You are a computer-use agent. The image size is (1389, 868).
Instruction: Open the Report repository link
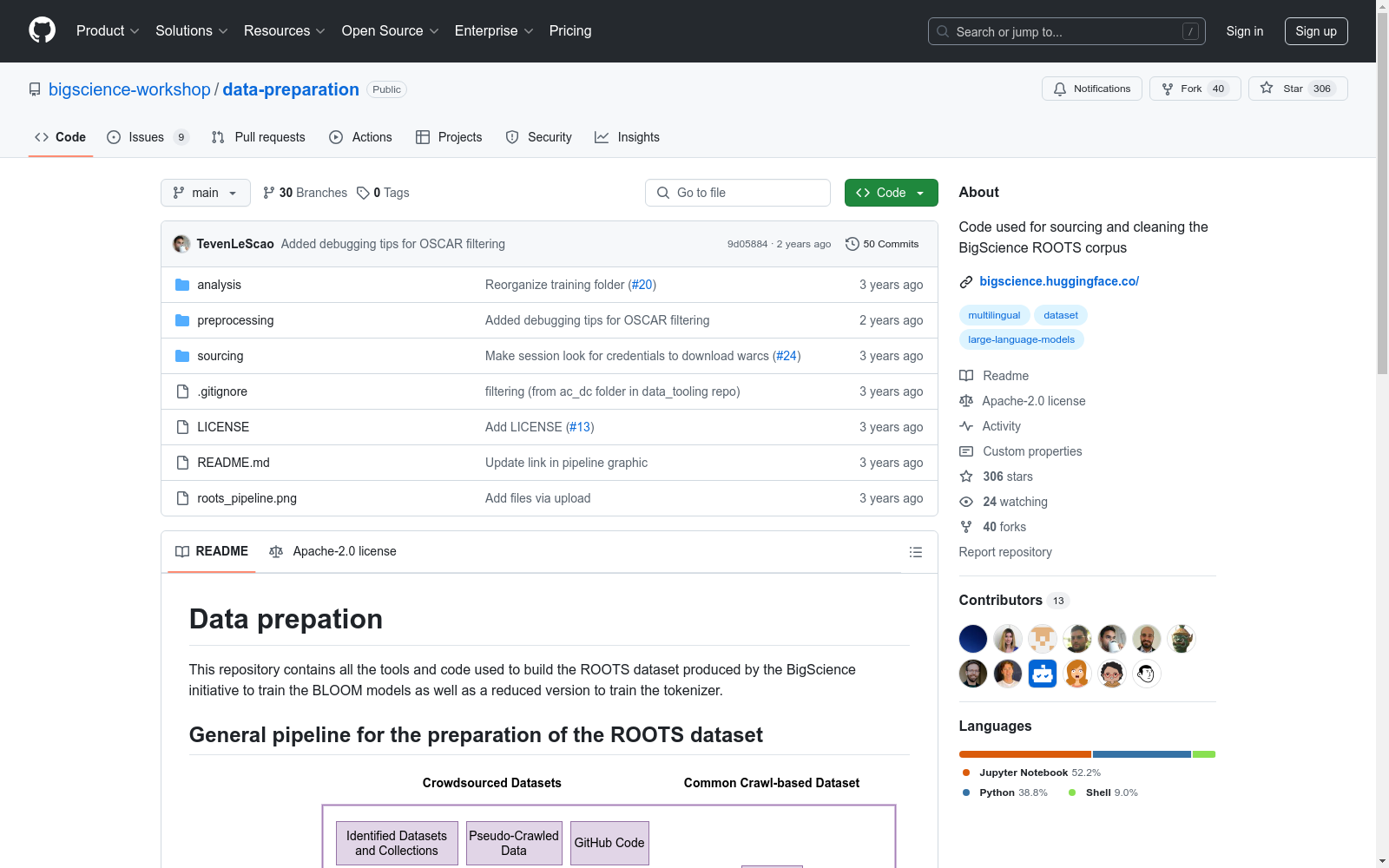[1005, 552]
